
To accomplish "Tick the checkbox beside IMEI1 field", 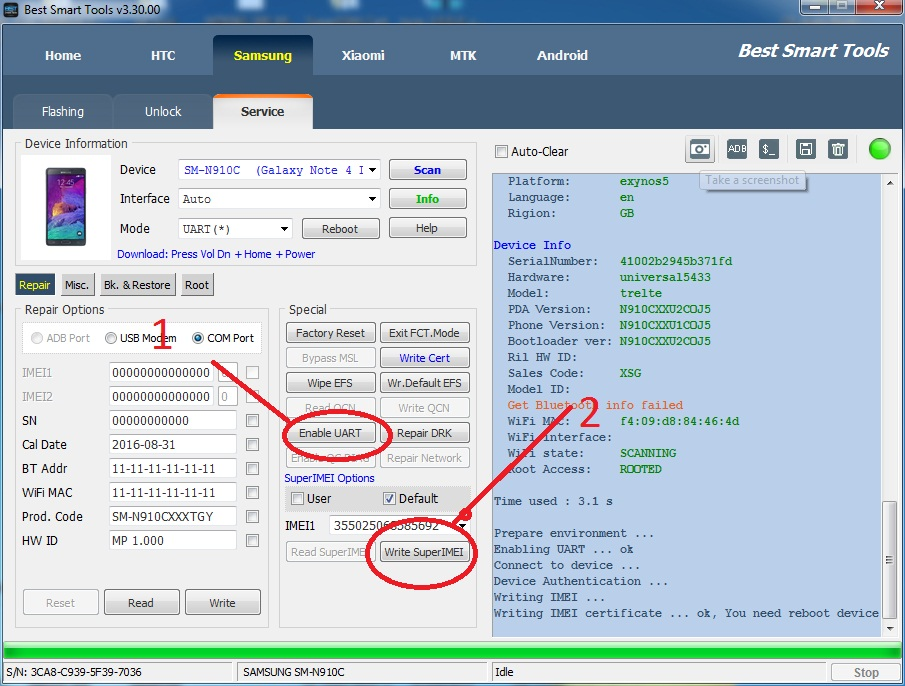I will [x=252, y=373].
